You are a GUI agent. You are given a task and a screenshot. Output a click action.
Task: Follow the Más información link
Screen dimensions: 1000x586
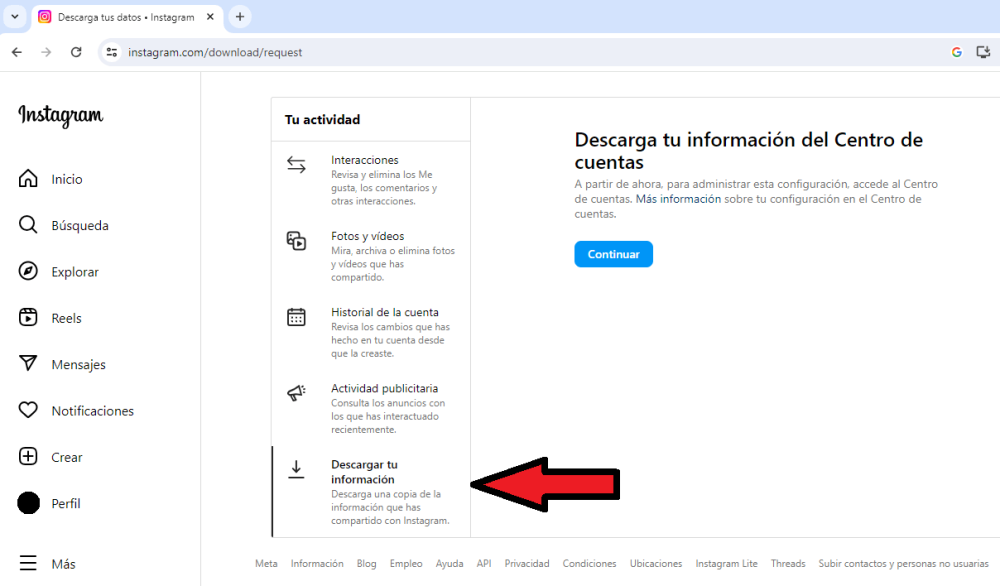point(678,199)
